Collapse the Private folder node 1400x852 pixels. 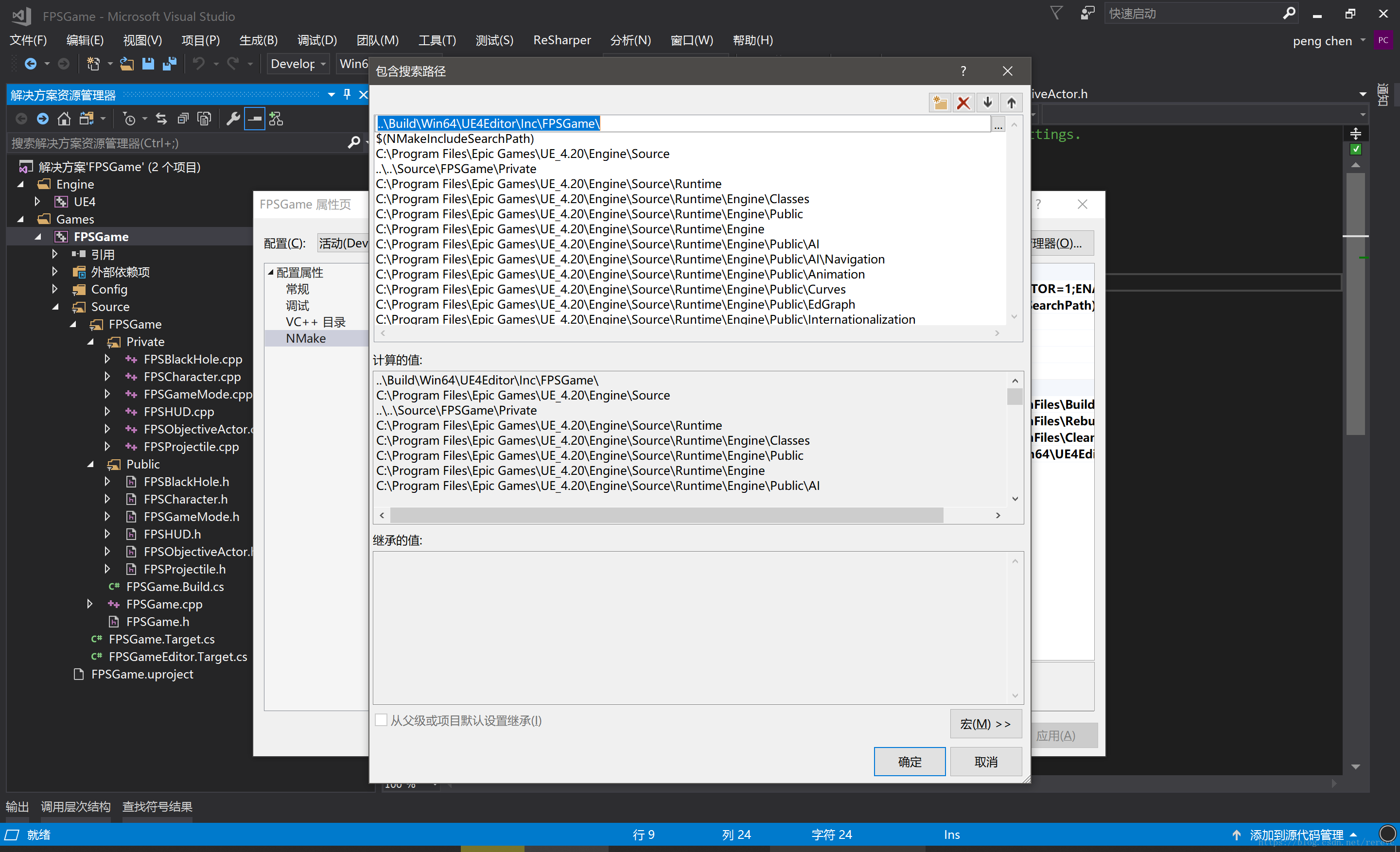[x=91, y=342]
